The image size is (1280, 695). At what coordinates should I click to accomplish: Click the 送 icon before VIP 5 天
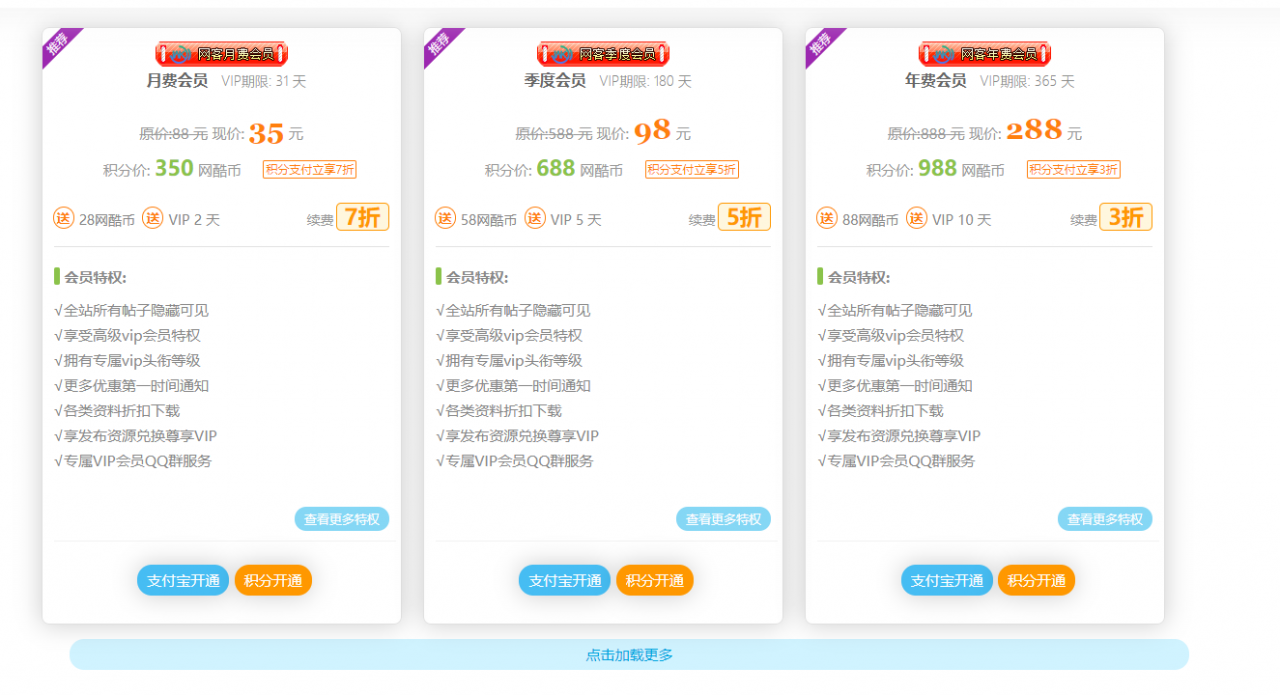[x=535, y=217]
